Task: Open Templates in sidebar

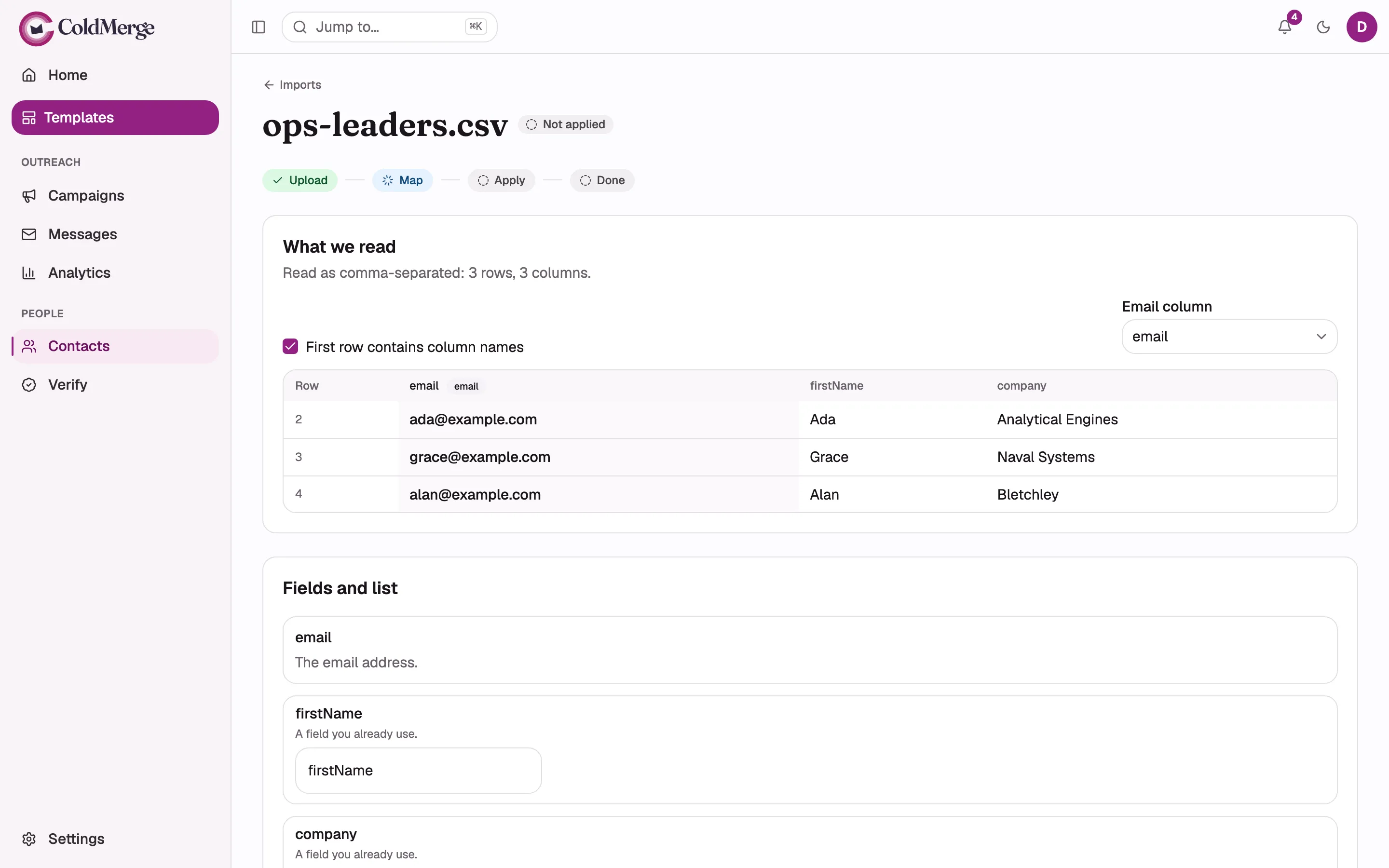Action: pyautogui.click(x=115, y=118)
